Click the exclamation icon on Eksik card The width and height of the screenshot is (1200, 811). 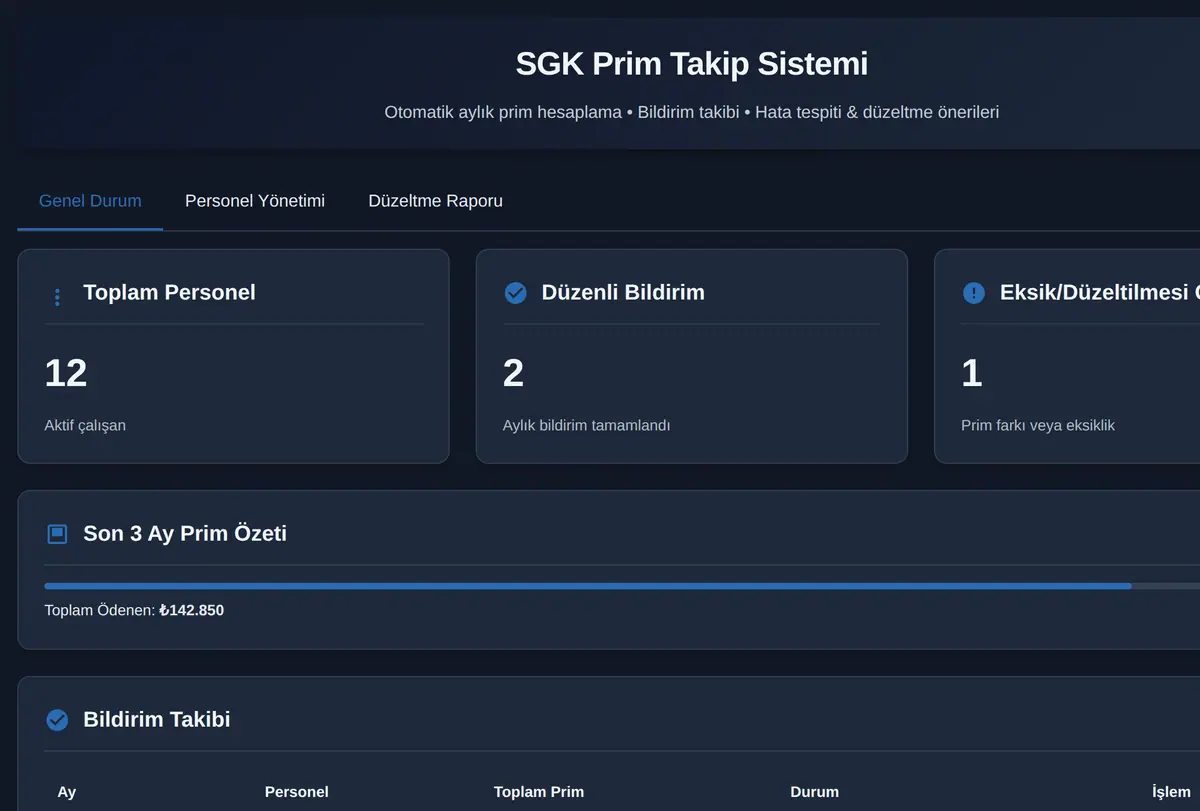pyautogui.click(x=974, y=293)
